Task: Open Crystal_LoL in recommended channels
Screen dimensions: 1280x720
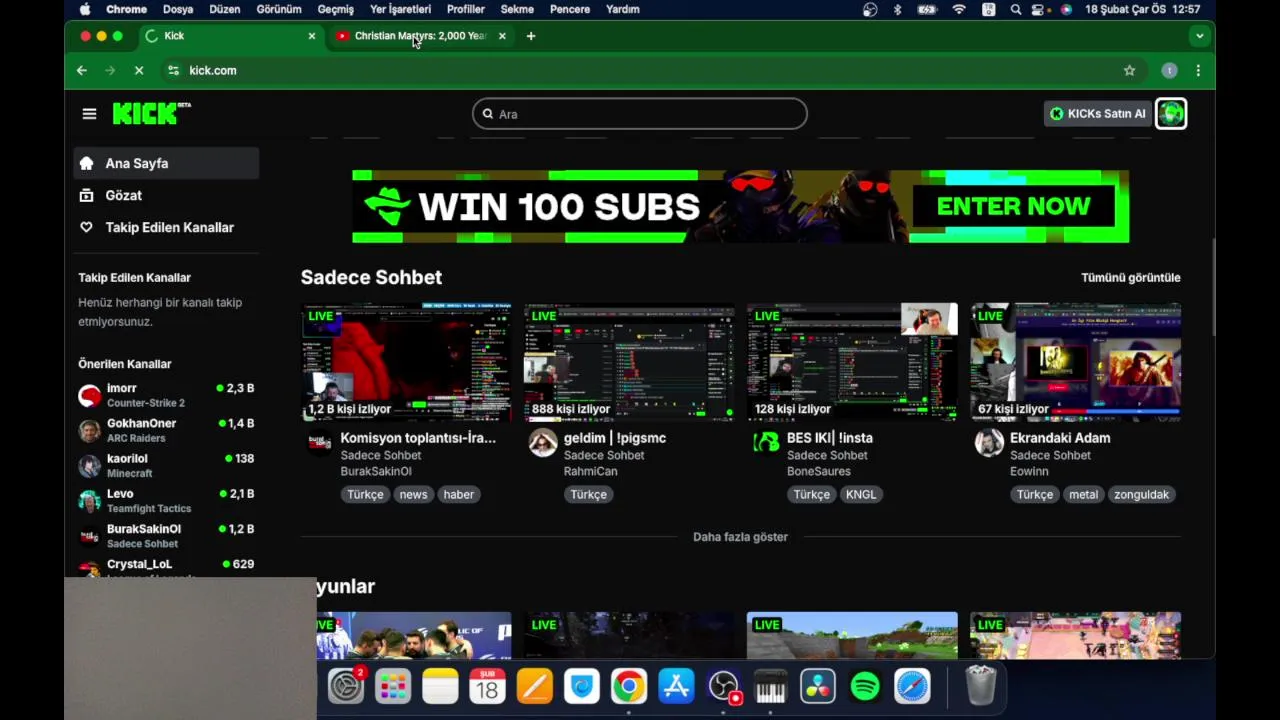Action: pyautogui.click(x=166, y=567)
